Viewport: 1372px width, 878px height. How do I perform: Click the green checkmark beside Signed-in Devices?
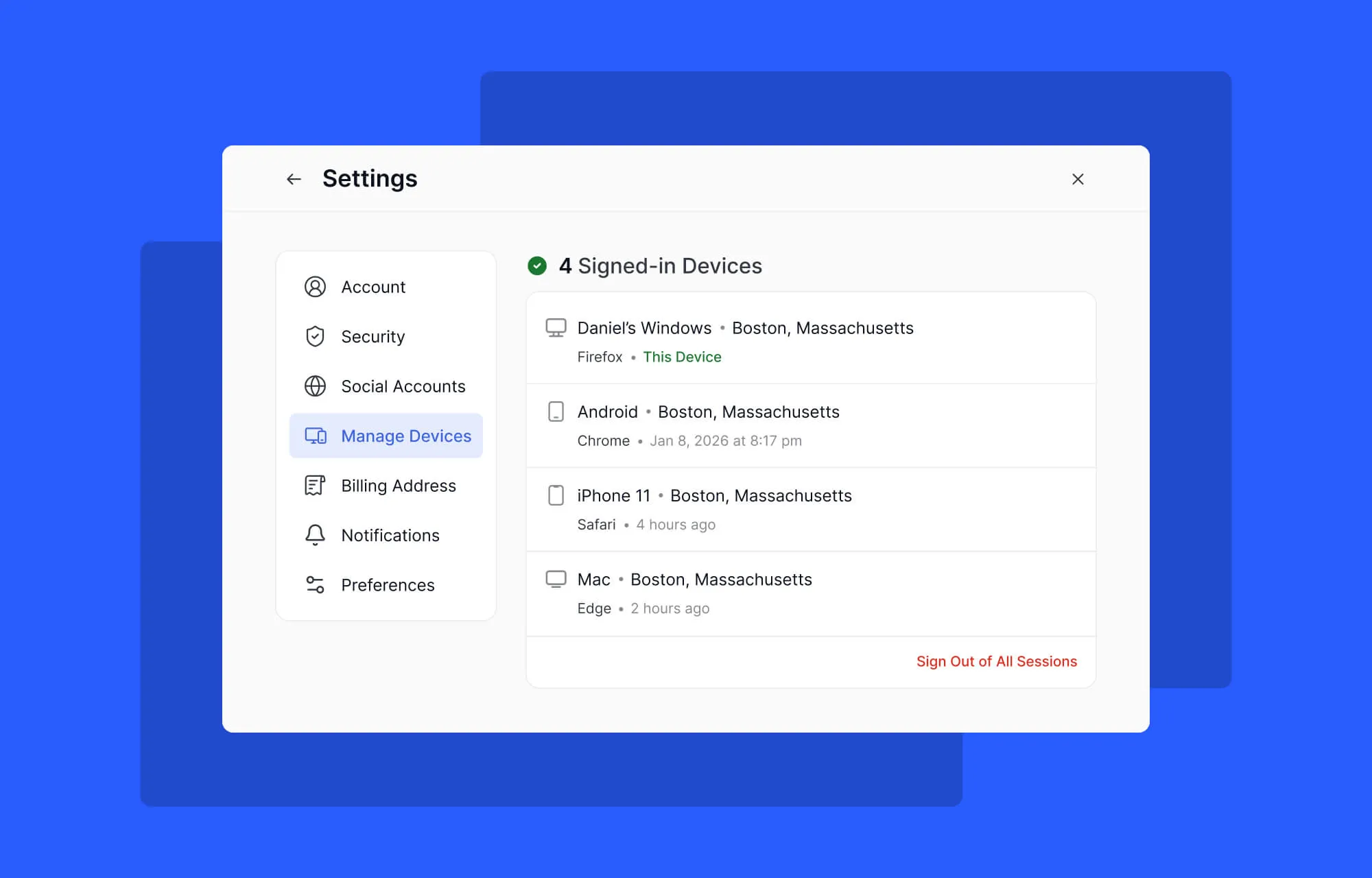(x=538, y=266)
